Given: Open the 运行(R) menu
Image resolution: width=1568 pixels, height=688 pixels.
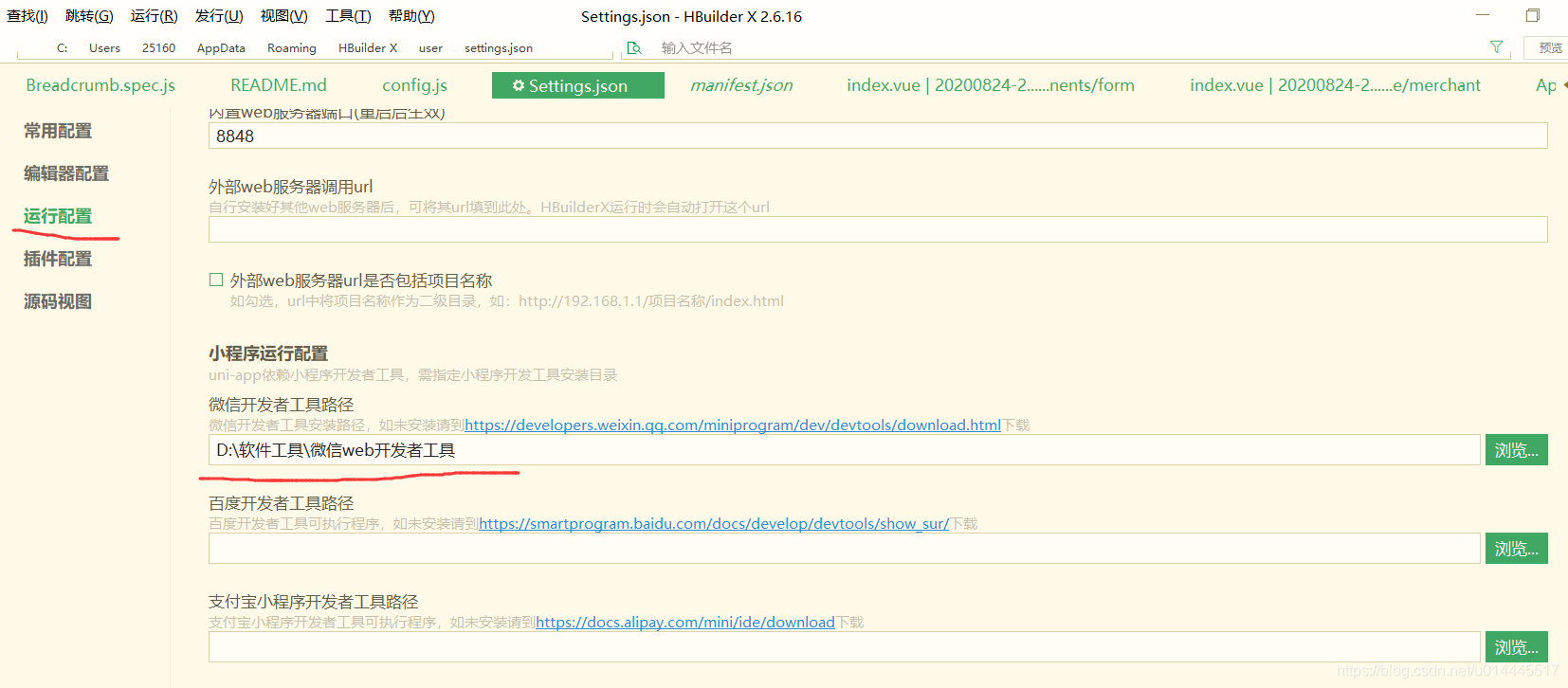Looking at the screenshot, I should click(155, 16).
